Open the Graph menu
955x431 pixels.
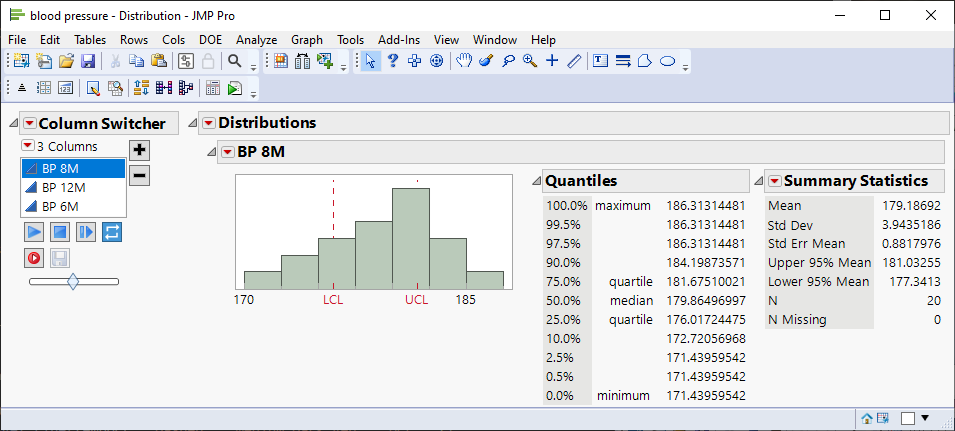click(307, 40)
